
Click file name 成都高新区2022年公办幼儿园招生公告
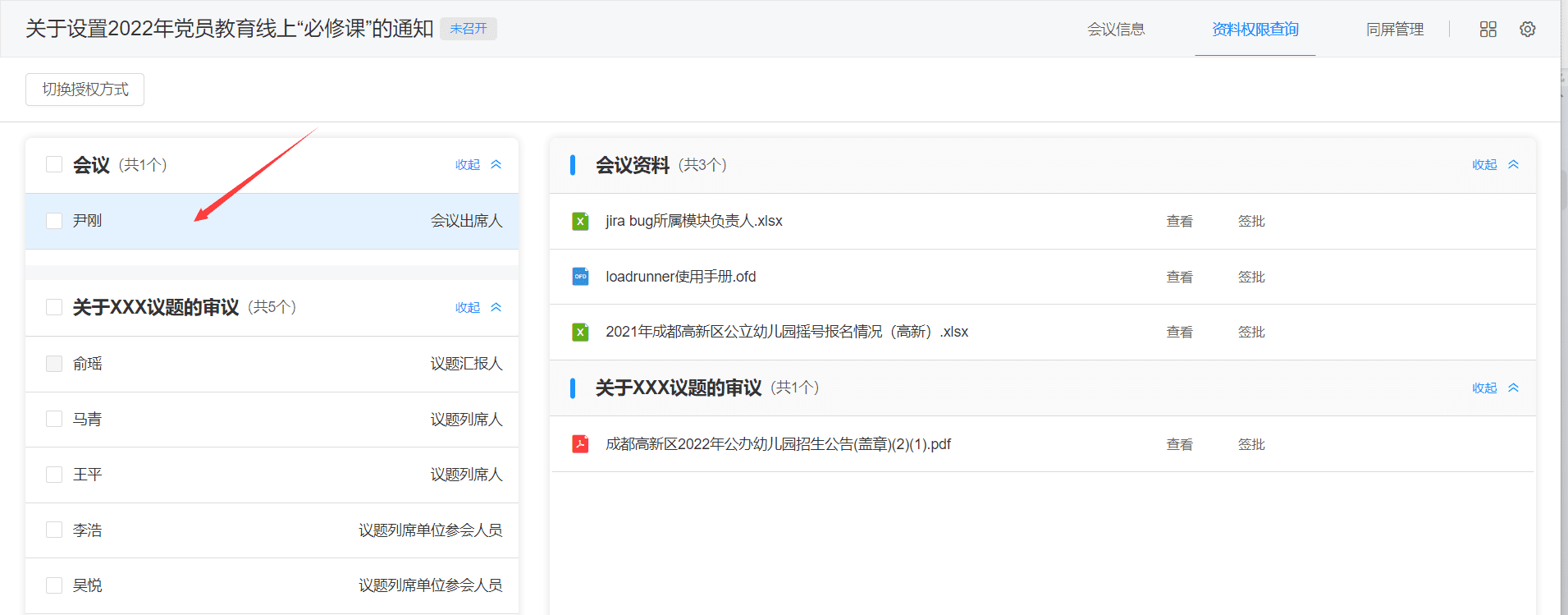click(778, 444)
